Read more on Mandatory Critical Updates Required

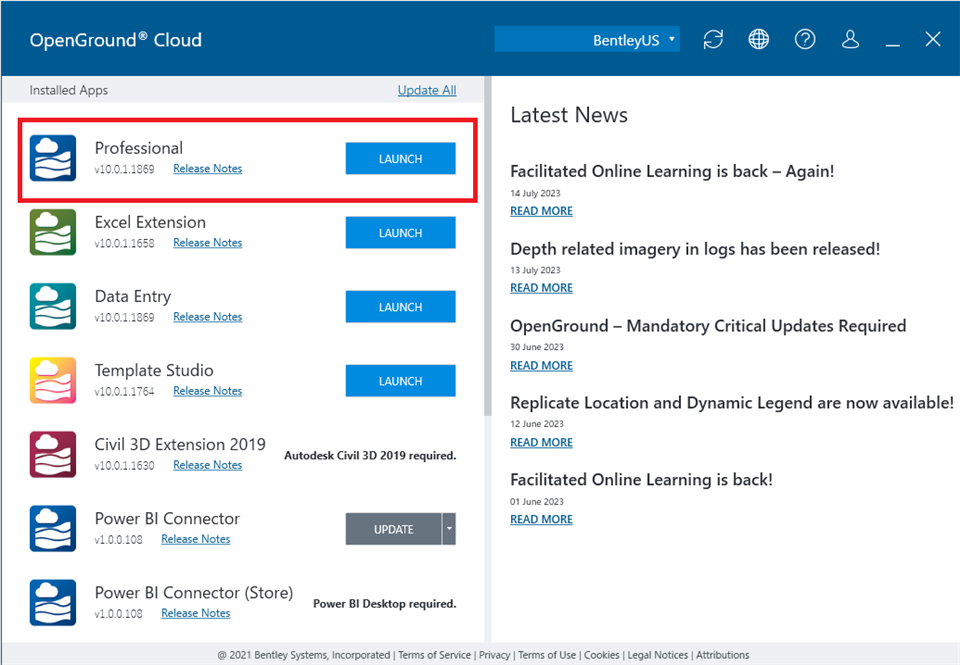pyautogui.click(x=541, y=366)
